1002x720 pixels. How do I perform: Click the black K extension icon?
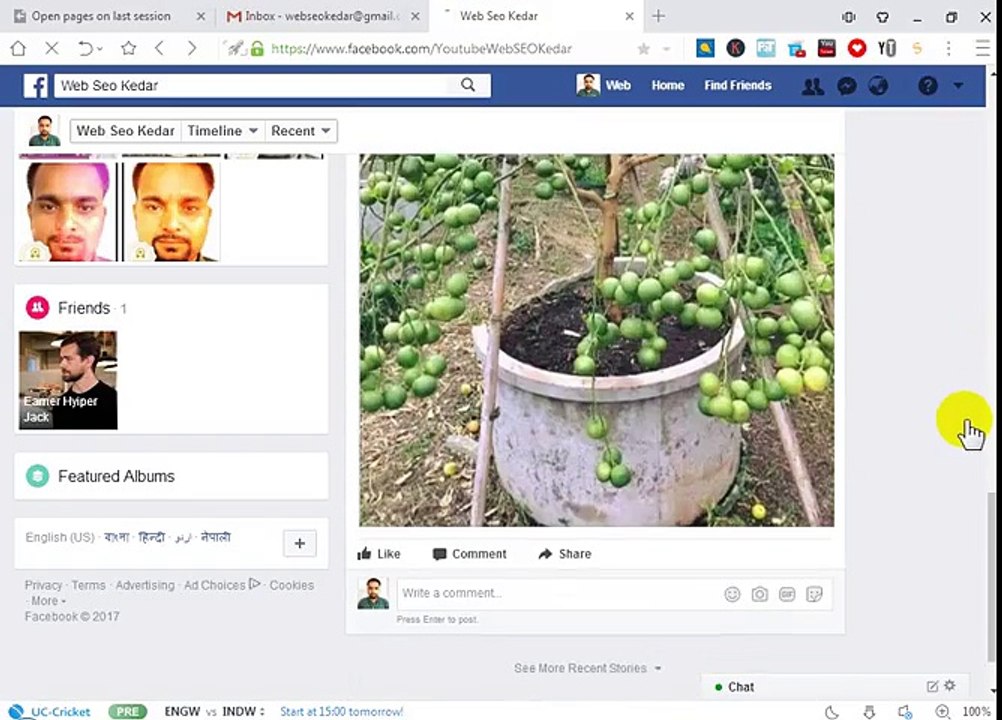(x=736, y=48)
